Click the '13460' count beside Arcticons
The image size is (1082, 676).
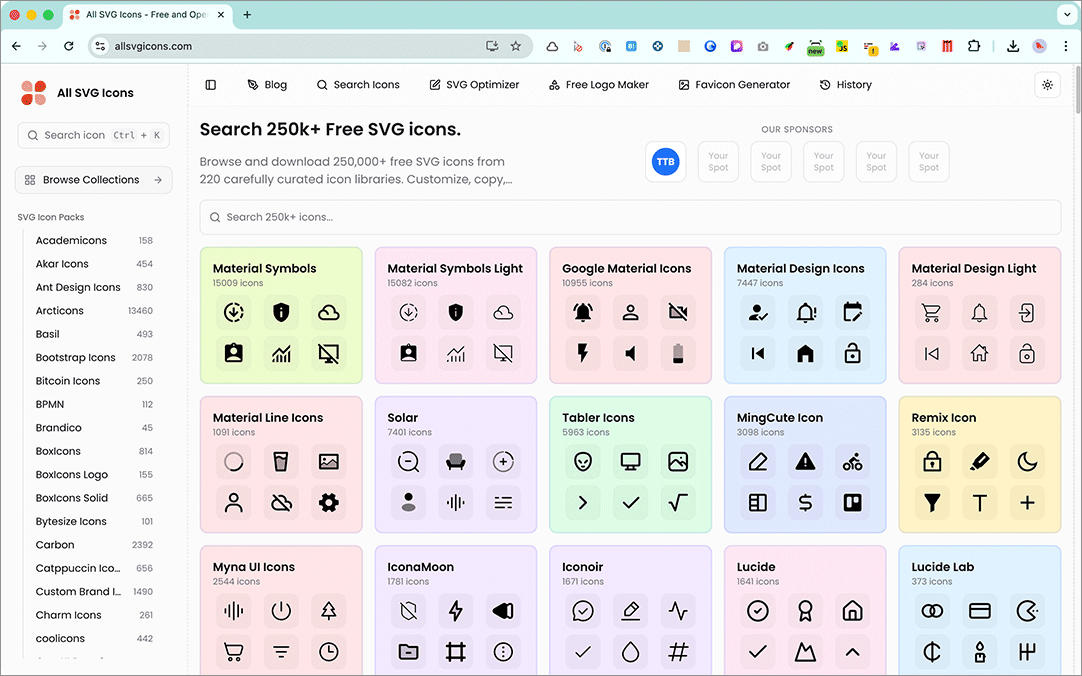[140, 311]
